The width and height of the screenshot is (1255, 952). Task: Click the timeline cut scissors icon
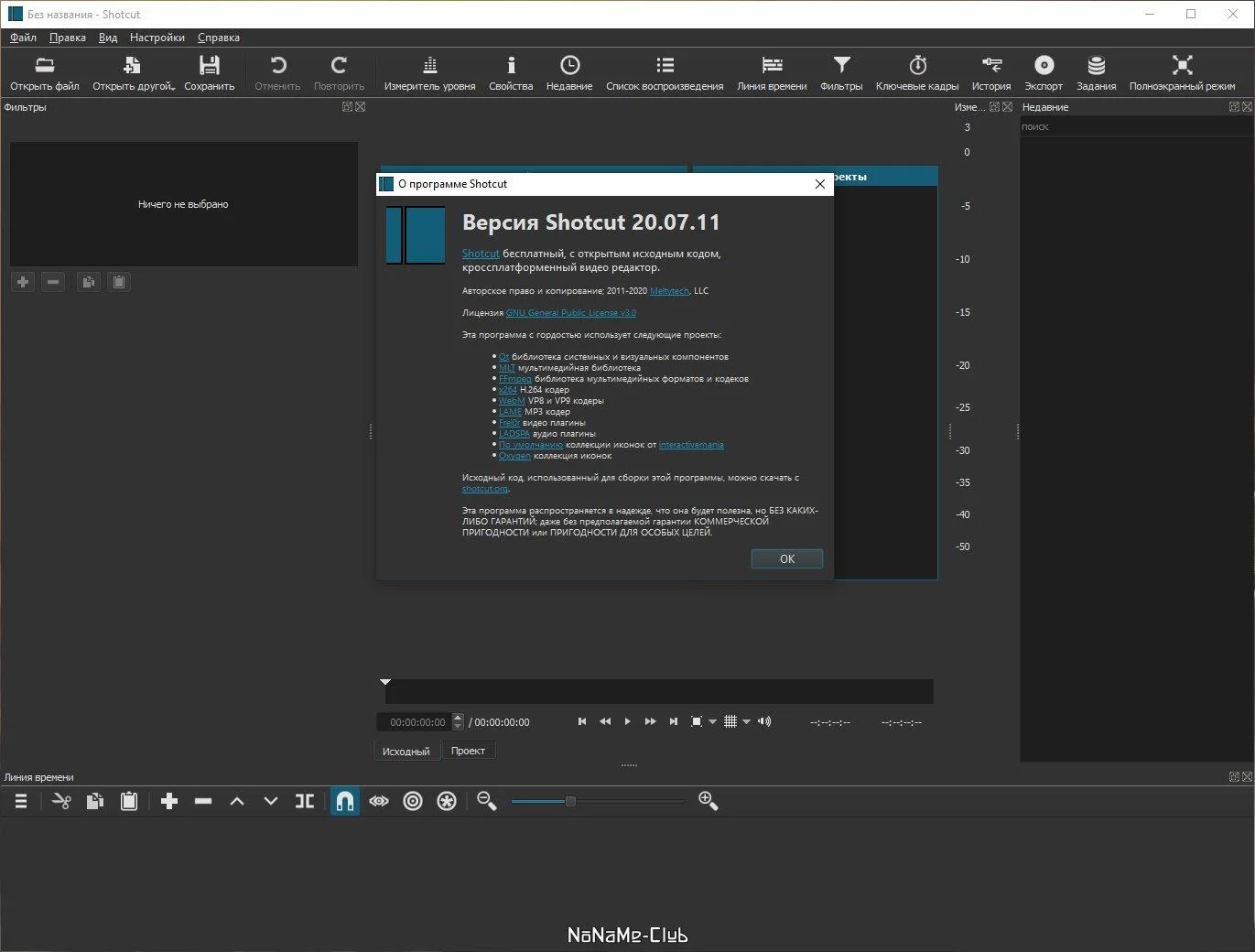pos(61,801)
